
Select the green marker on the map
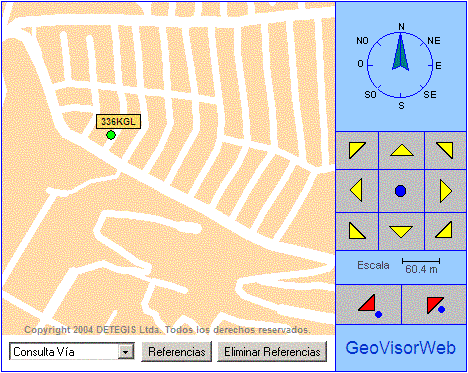coord(111,135)
